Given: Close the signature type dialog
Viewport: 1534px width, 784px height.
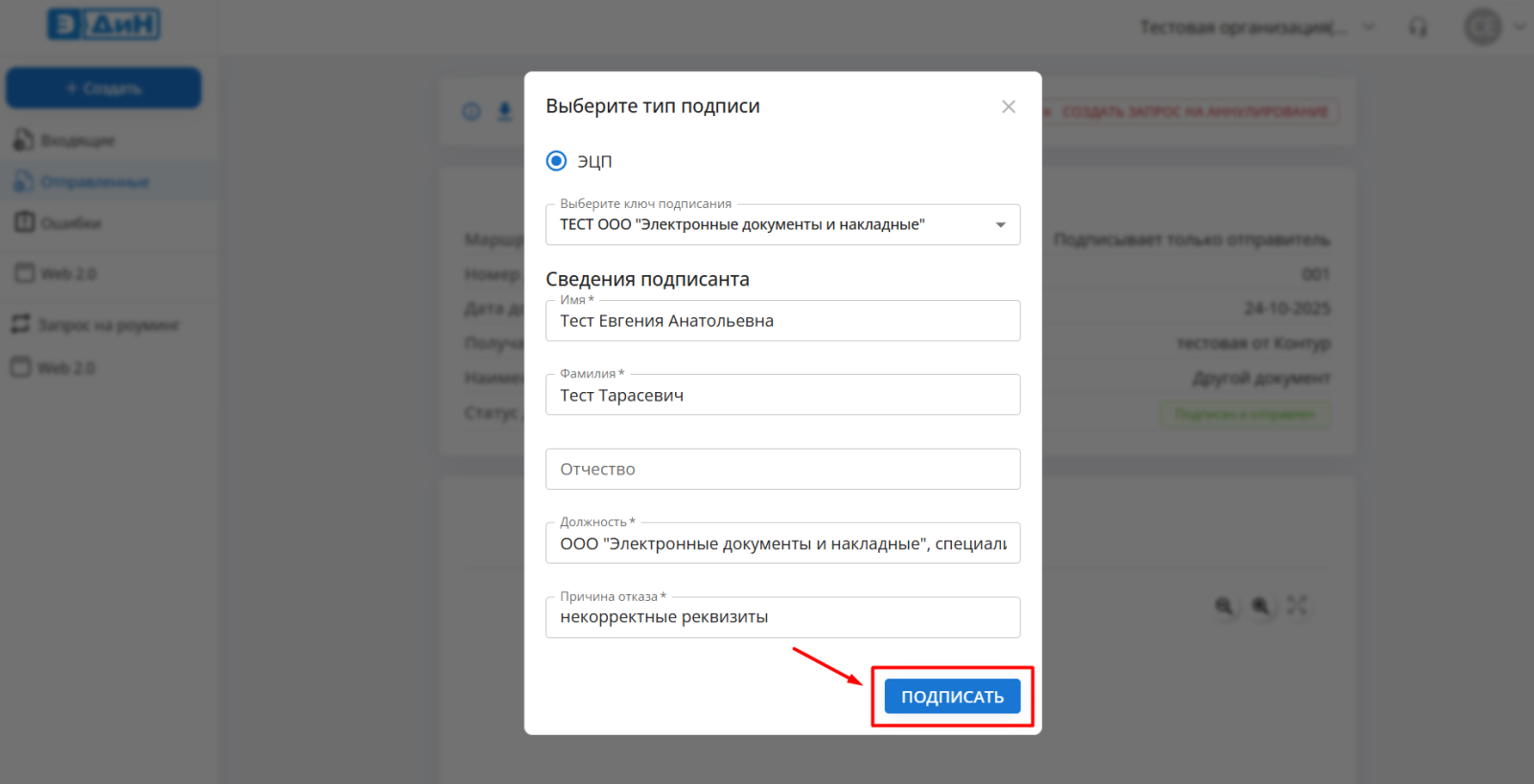Looking at the screenshot, I should tap(1008, 106).
